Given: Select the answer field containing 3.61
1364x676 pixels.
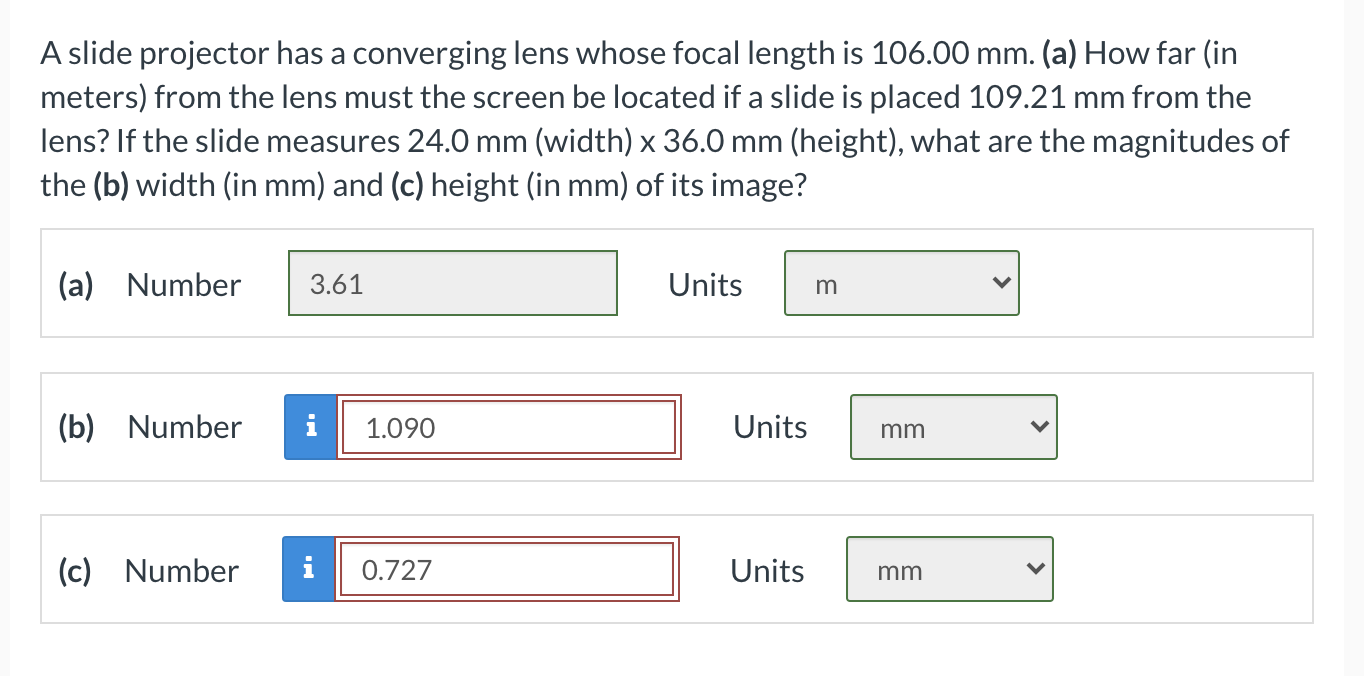Looking at the screenshot, I should 452,283.
